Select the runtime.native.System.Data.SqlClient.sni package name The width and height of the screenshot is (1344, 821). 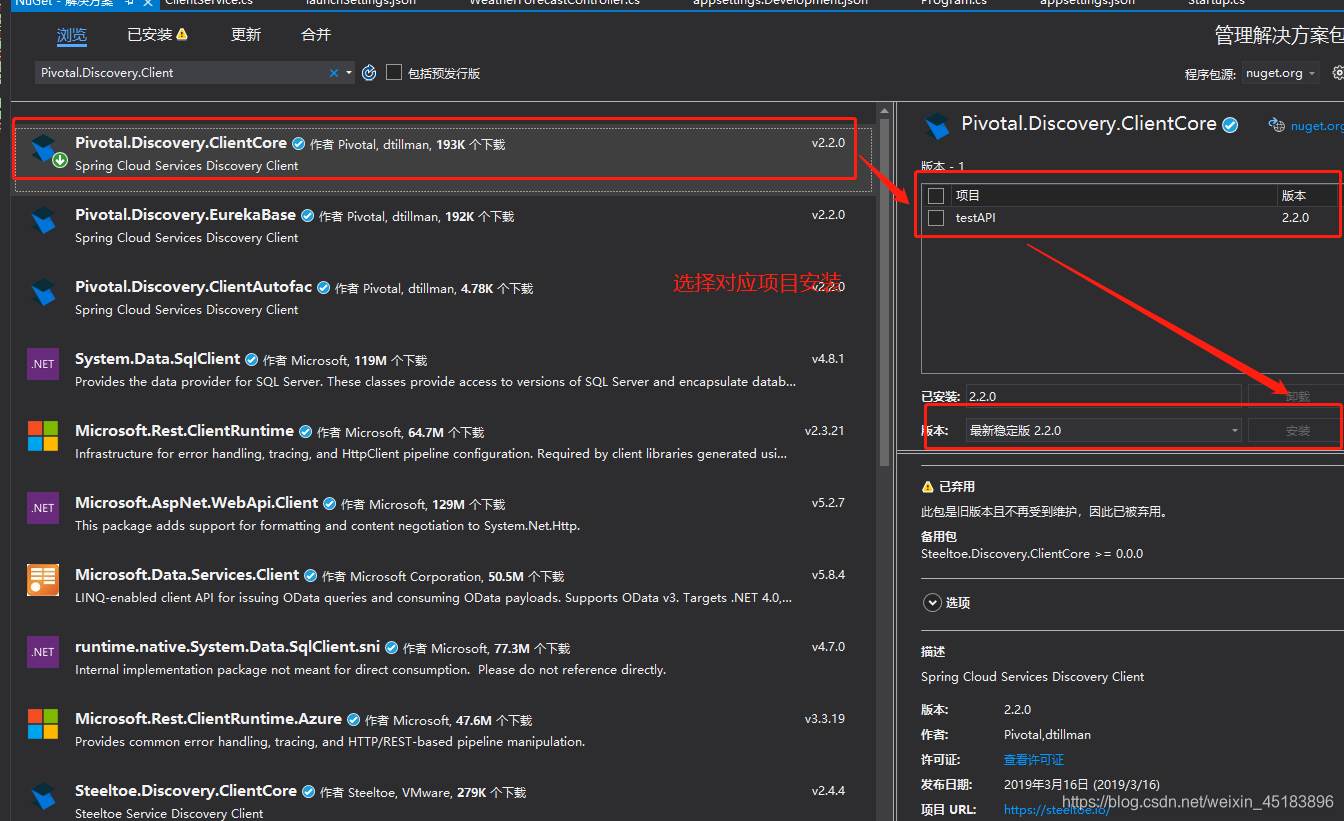click(227, 647)
